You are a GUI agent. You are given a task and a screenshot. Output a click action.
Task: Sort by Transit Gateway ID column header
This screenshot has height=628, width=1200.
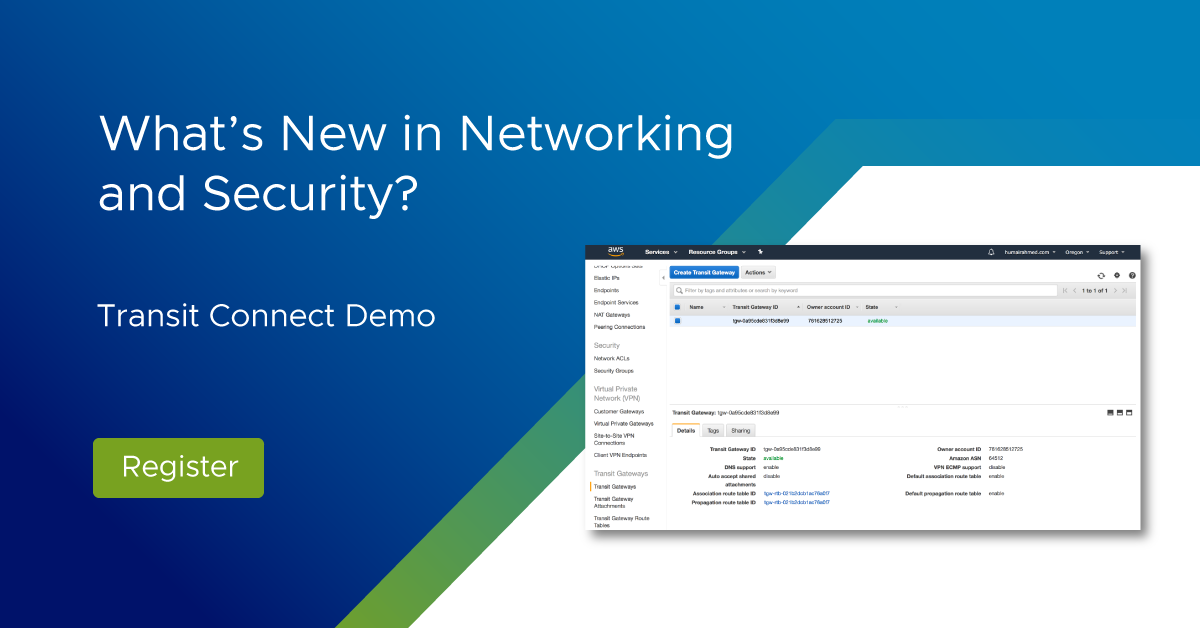pos(755,307)
